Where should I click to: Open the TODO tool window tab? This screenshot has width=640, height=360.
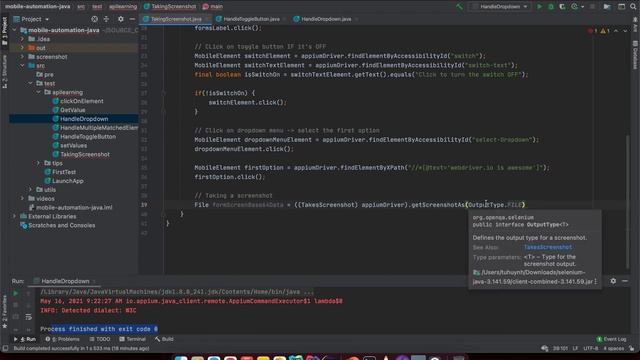(100, 339)
